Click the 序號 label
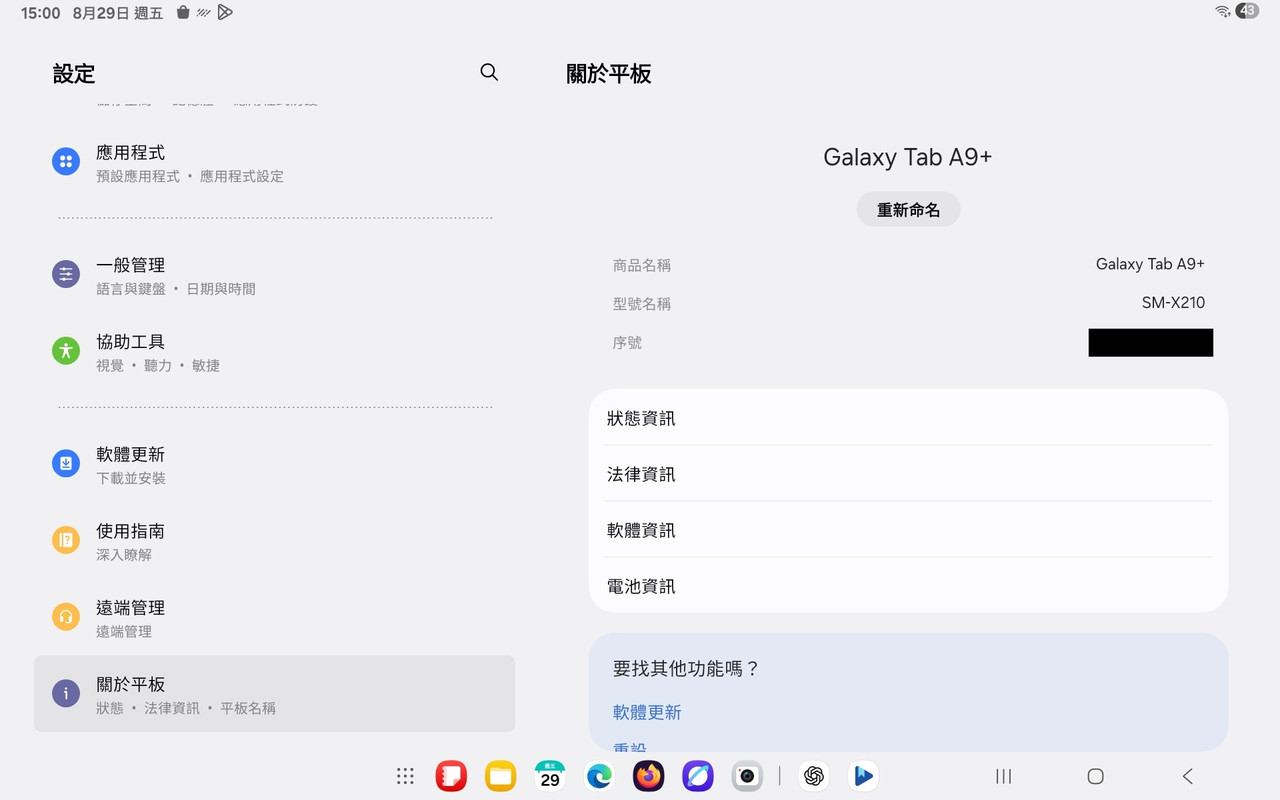Image resolution: width=1280 pixels, height=800 pixels. 627,343
